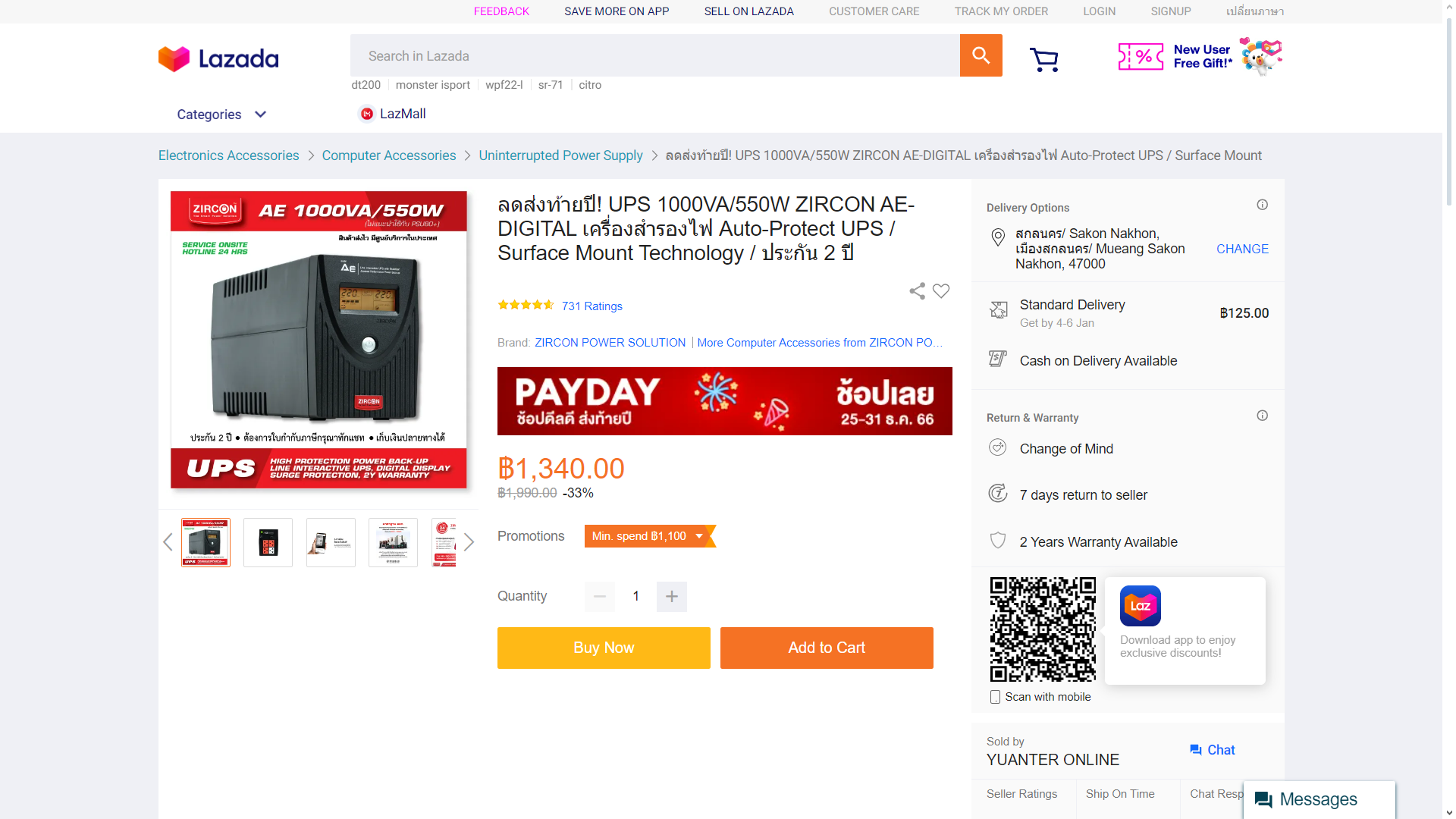Viewport: 1456px width, 819px height.
Task: Click CHANGE delivery address
Action: [1242, 249]
